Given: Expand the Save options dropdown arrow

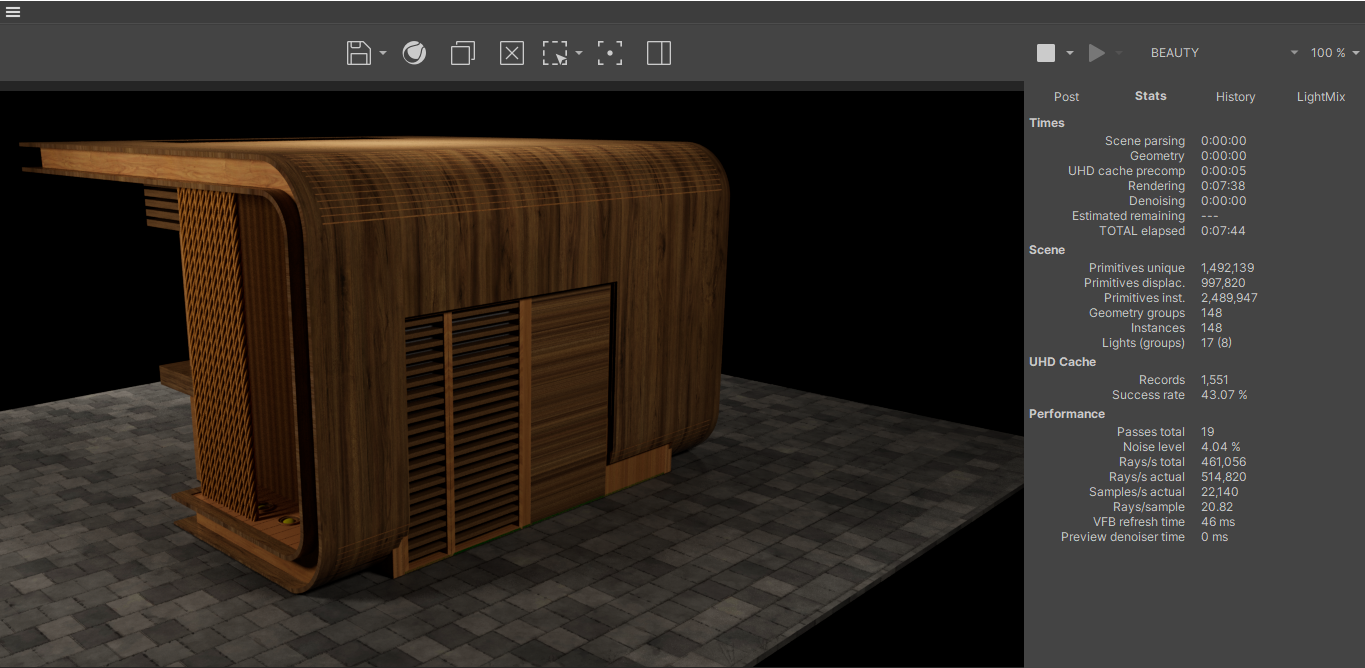Looking at the screenshot, I should tap(383, 54).
